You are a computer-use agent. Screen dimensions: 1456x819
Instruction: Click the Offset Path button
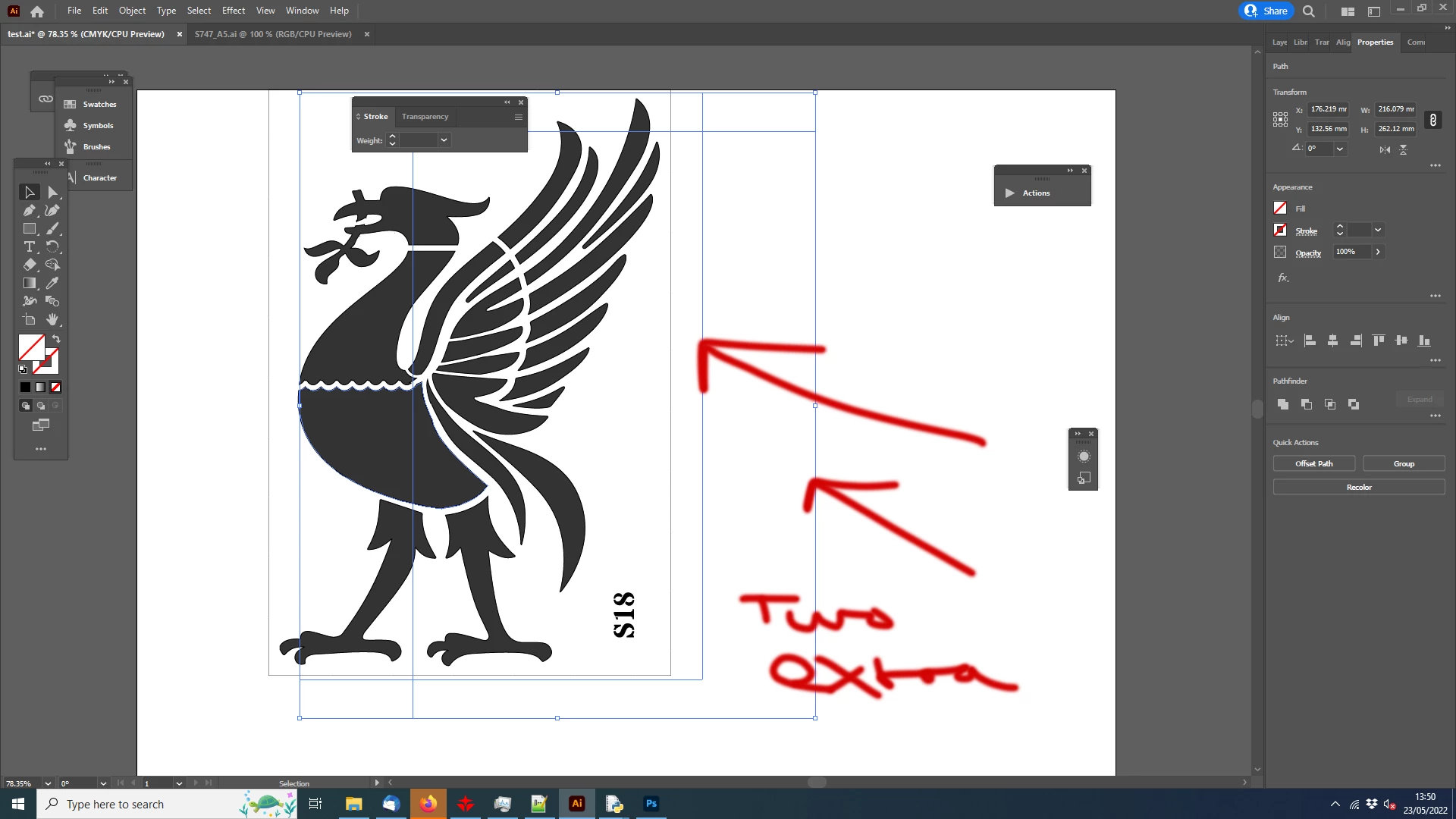pyautogui.click(x=1313, y=463)
